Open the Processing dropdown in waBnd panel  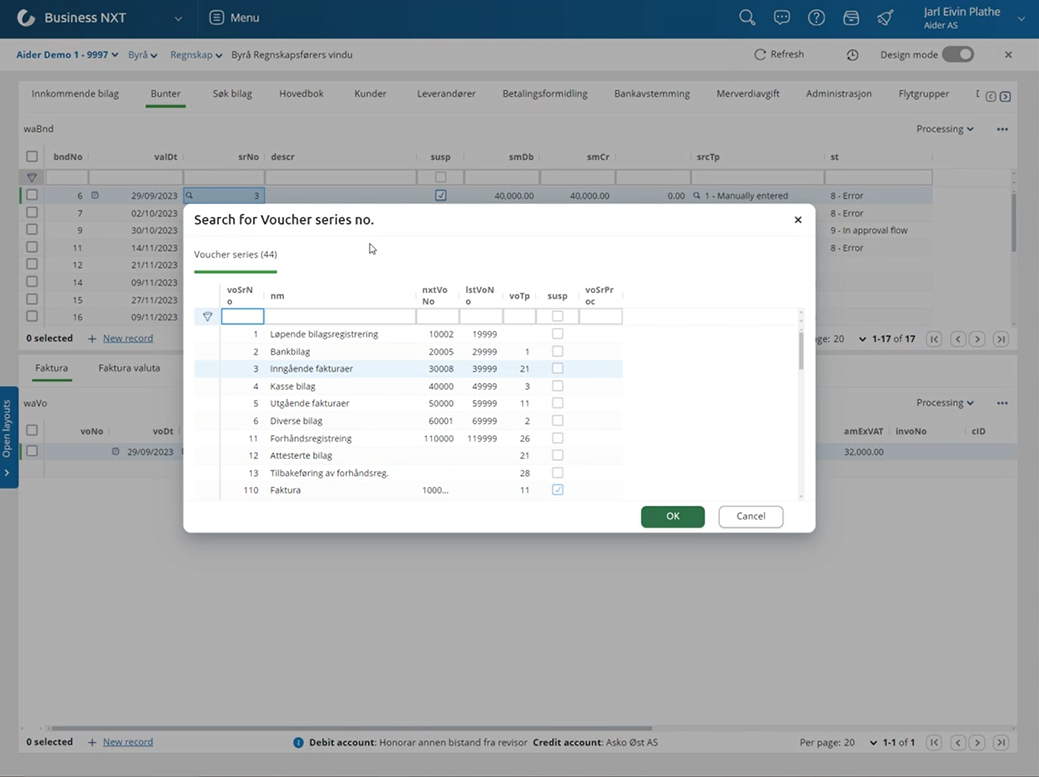coord(945,129)
